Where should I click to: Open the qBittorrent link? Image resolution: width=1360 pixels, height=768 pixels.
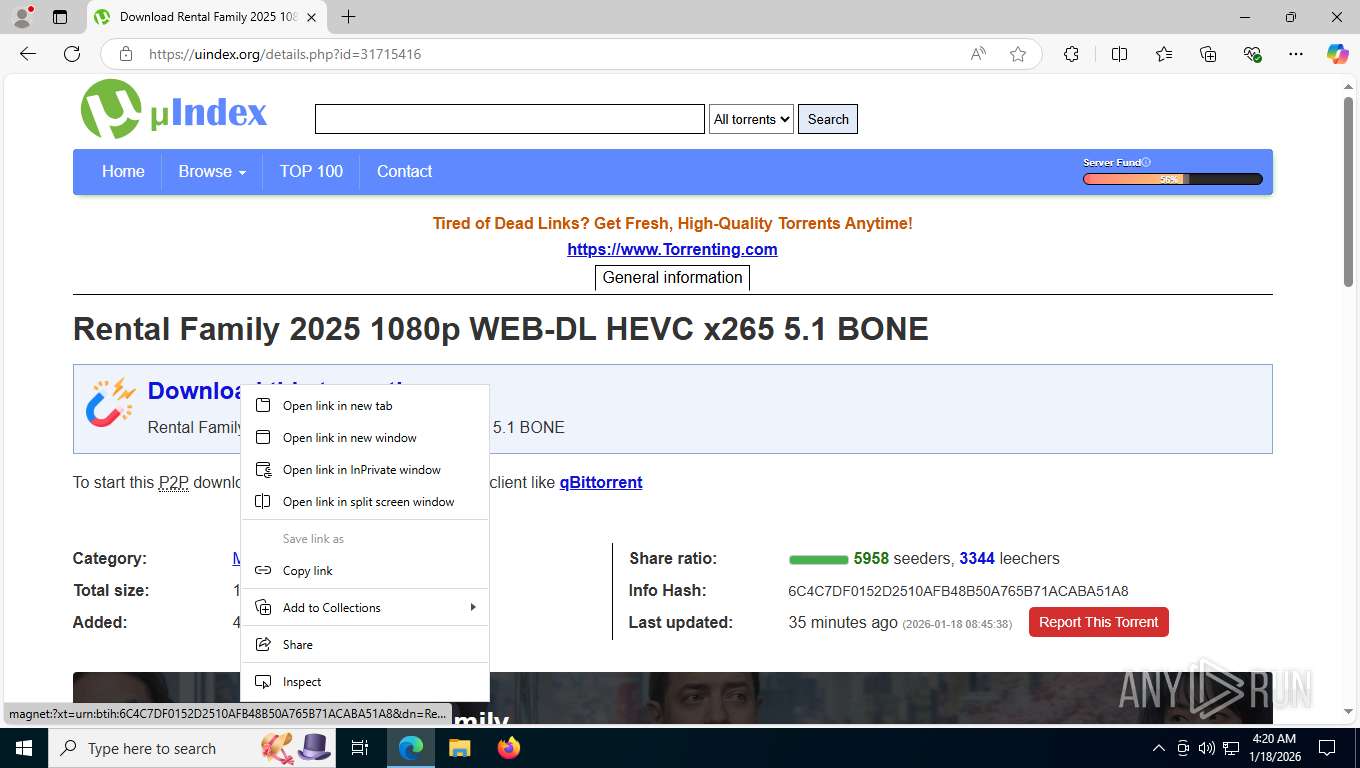(x=601, y=482)
